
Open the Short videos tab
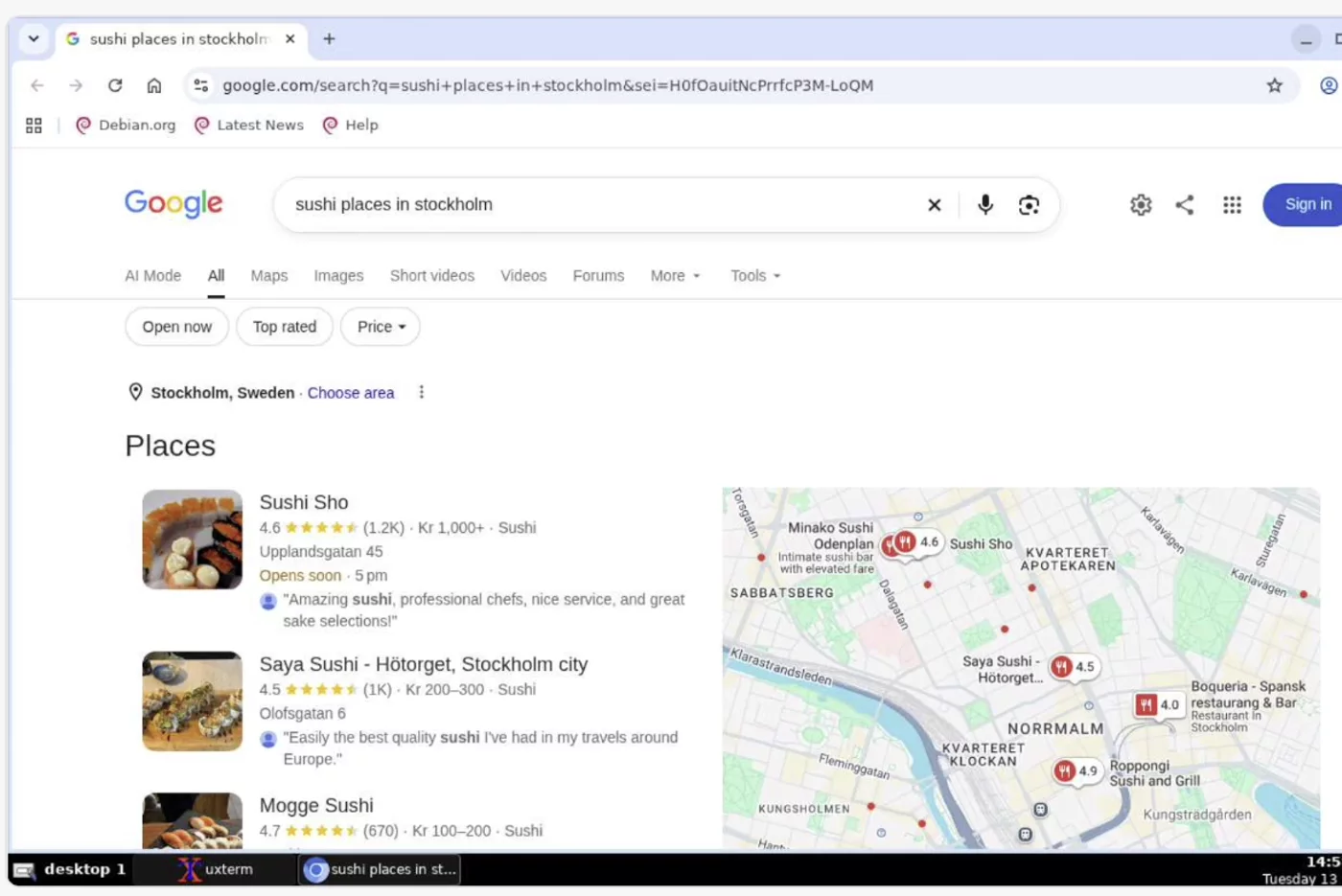[x=432, y=276]
